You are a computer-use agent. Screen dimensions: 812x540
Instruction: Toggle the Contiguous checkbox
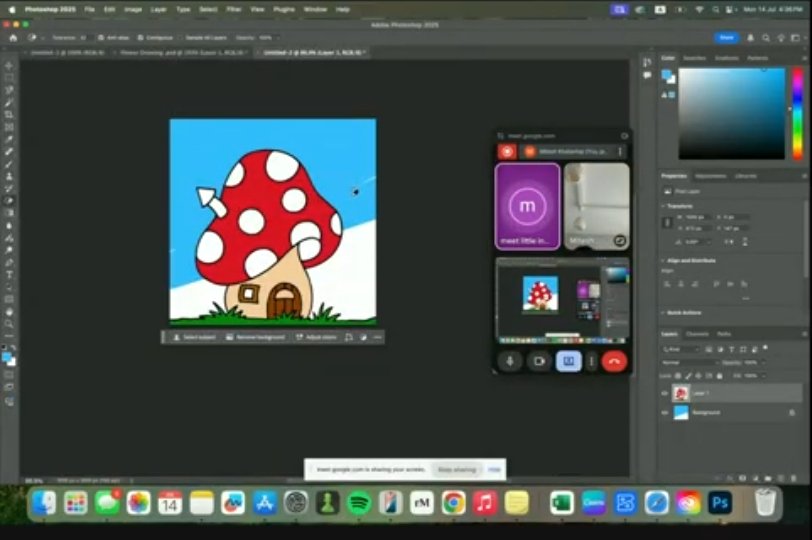[x=139, y=37]
